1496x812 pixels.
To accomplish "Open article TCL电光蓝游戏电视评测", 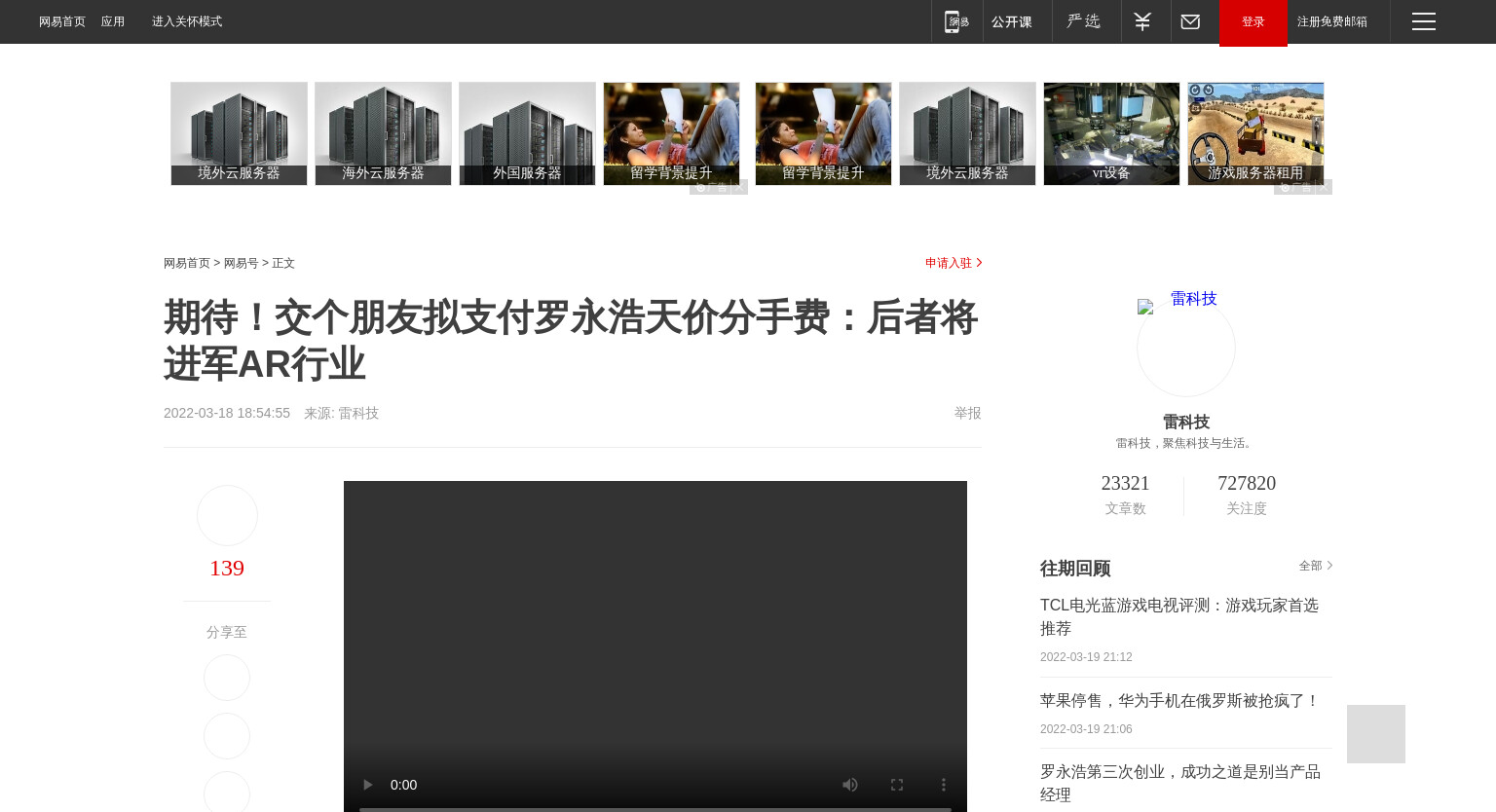I will coord(1179,617).
